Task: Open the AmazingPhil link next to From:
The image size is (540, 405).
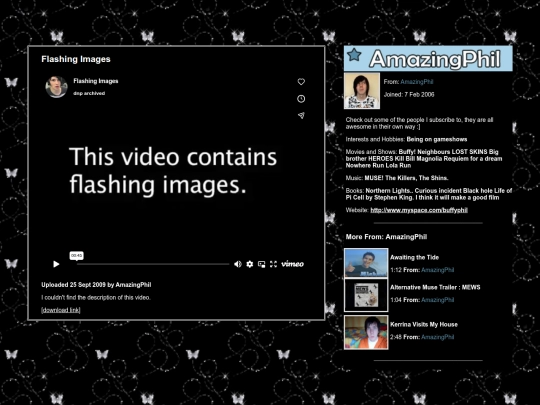Action: 417,82
